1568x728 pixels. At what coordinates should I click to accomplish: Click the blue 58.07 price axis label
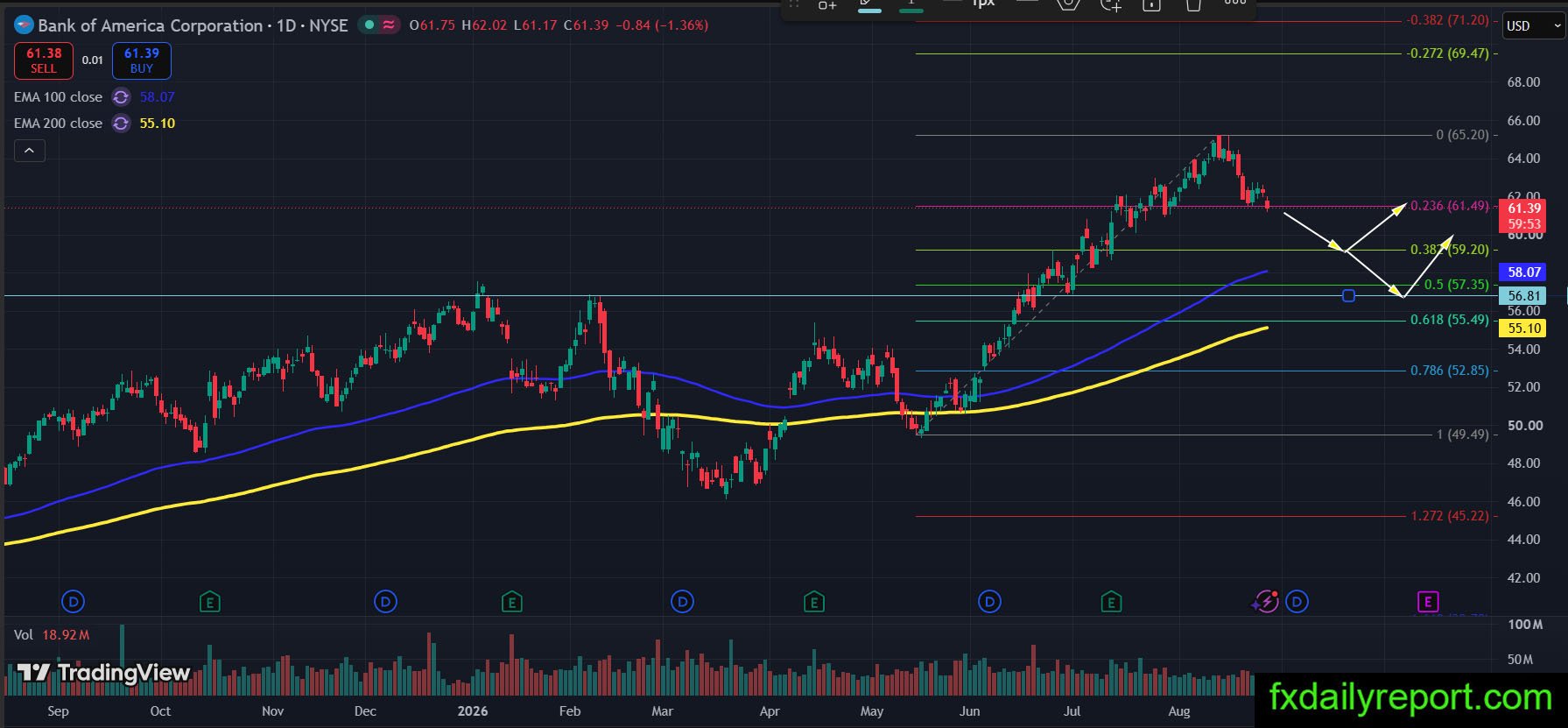pyautogui.click(x=1524, y=272)
